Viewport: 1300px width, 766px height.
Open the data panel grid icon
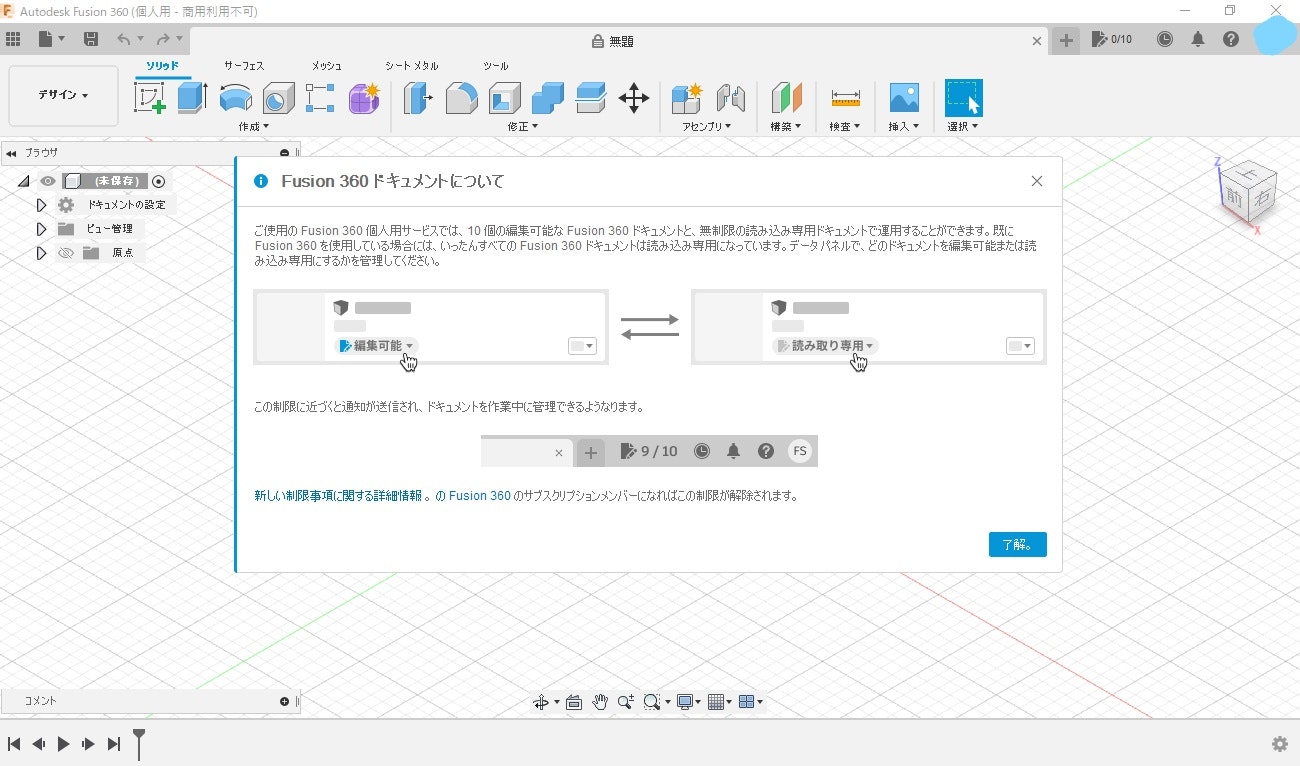coord(13,39)
